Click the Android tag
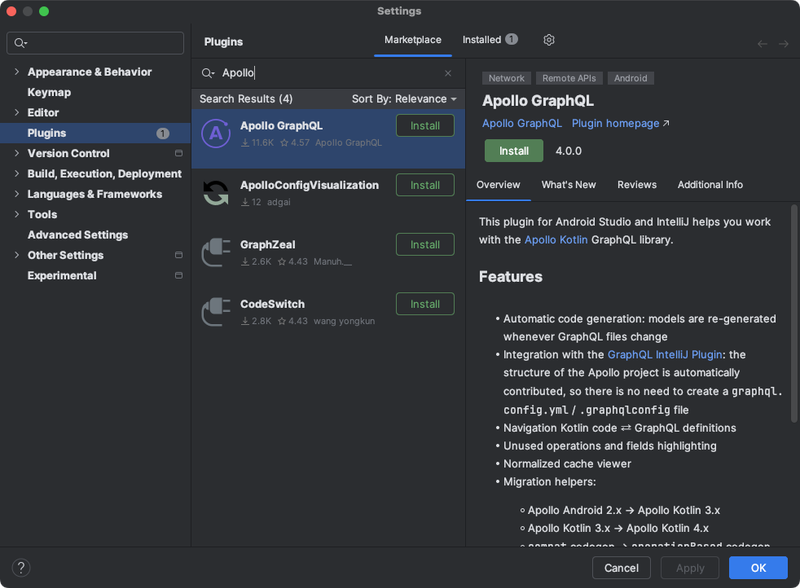This screenshot has width=800, height=588. pyautogui.click(x=630, y=78)
